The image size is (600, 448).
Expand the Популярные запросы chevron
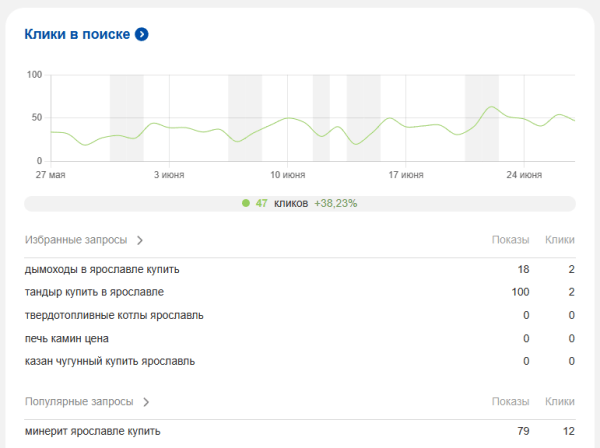[146, 402]
